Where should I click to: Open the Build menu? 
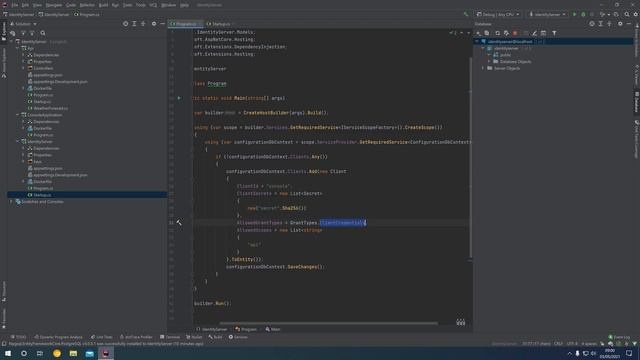point(103,5)
